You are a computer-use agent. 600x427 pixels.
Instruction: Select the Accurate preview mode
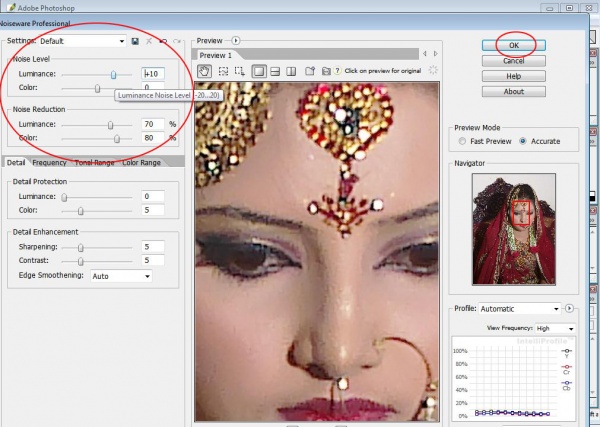[523, 141]
